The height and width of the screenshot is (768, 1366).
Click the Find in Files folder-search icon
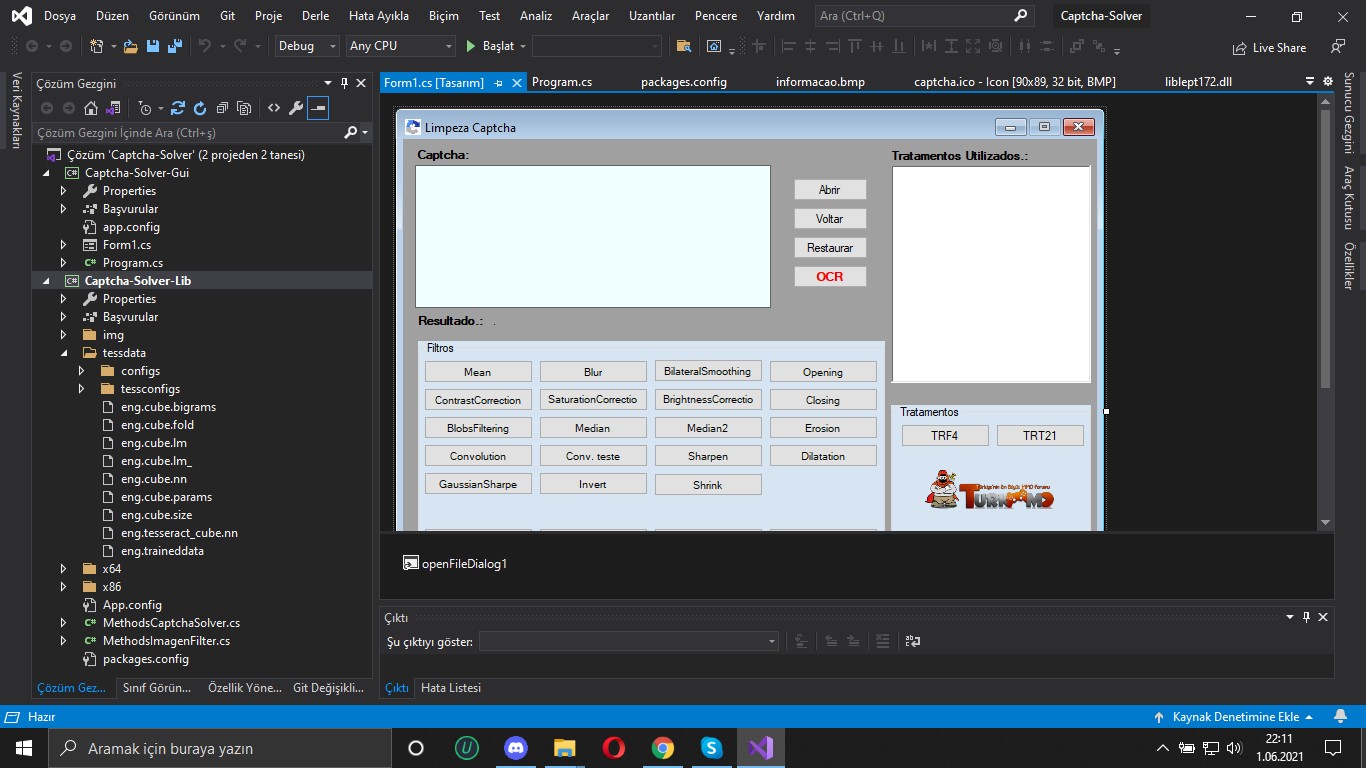coord(684,46)
